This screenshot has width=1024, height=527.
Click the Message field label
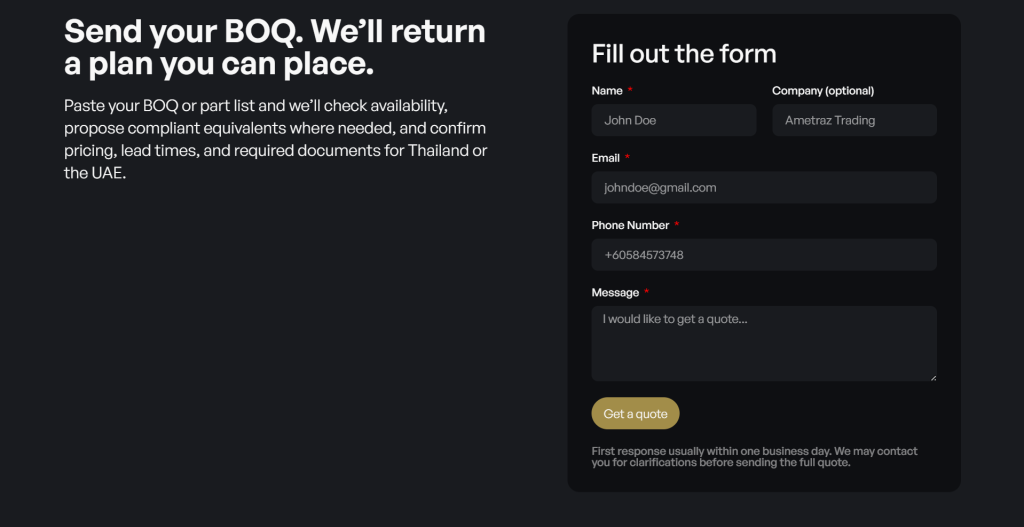pyautogui.click(x=615, y=292)
